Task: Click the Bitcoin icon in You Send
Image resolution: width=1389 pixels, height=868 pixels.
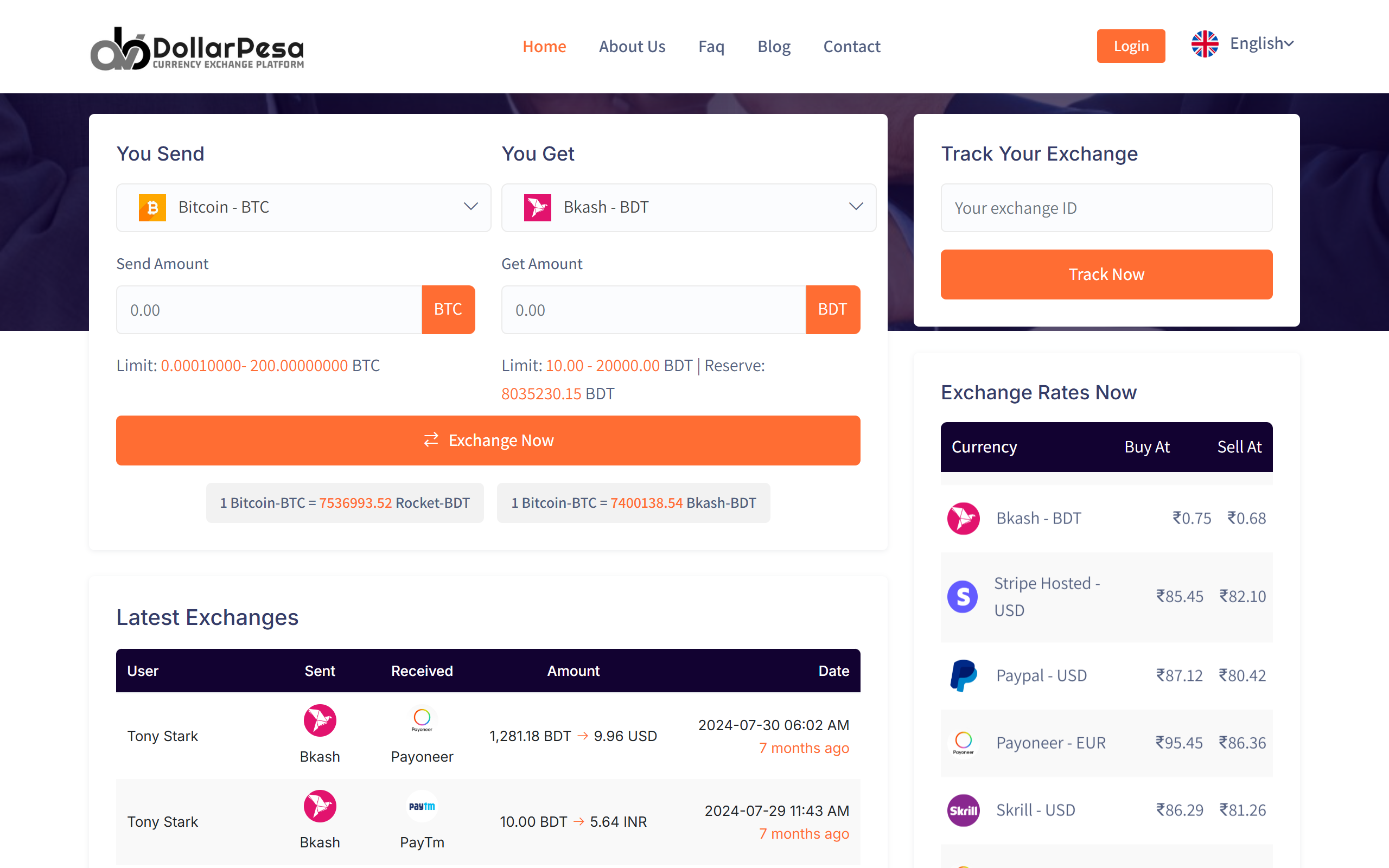Action: (152, 207)
